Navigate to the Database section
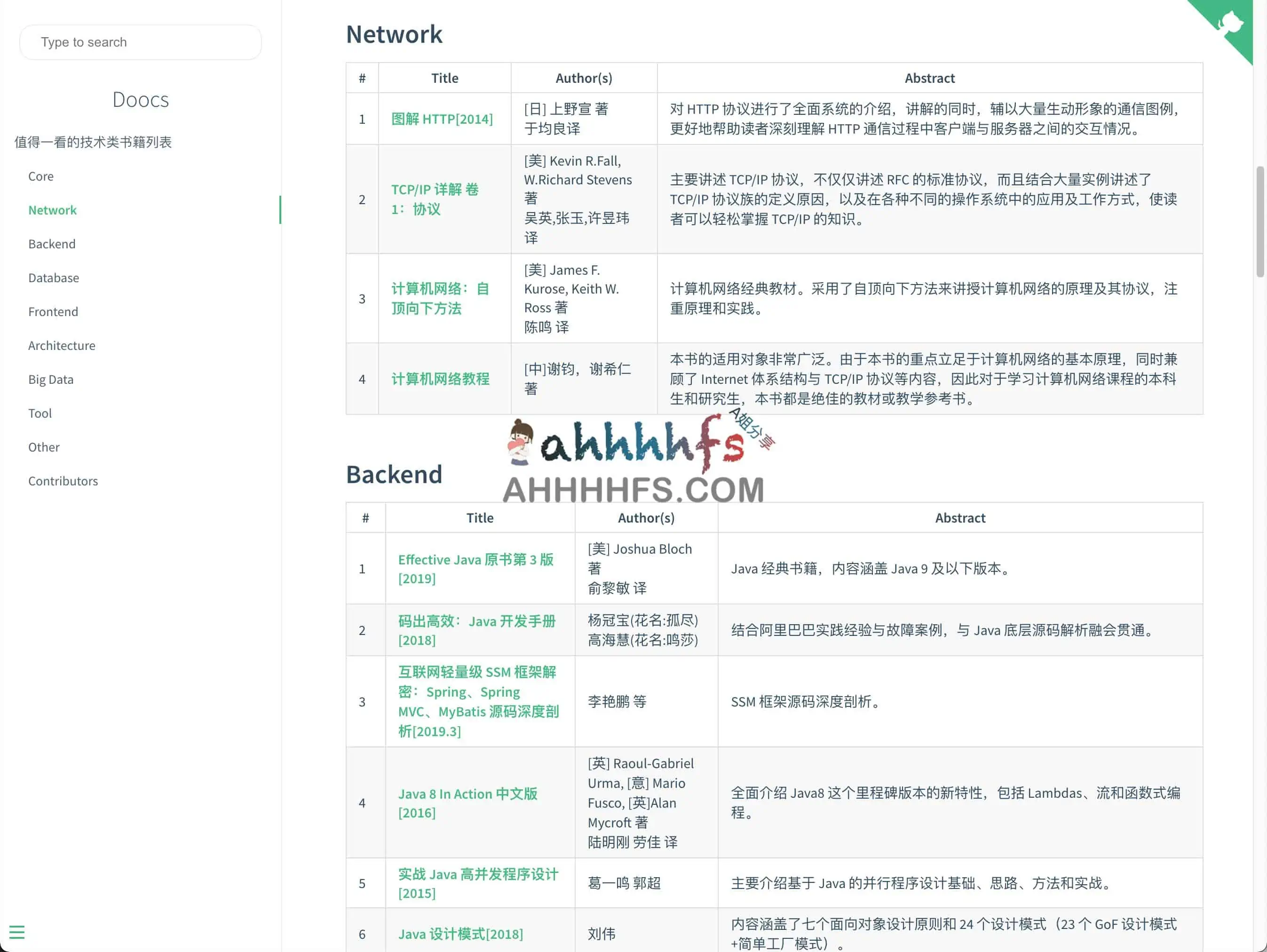Image resolution: width=1267 pixels, height=952 pixels. pos(53,277)
